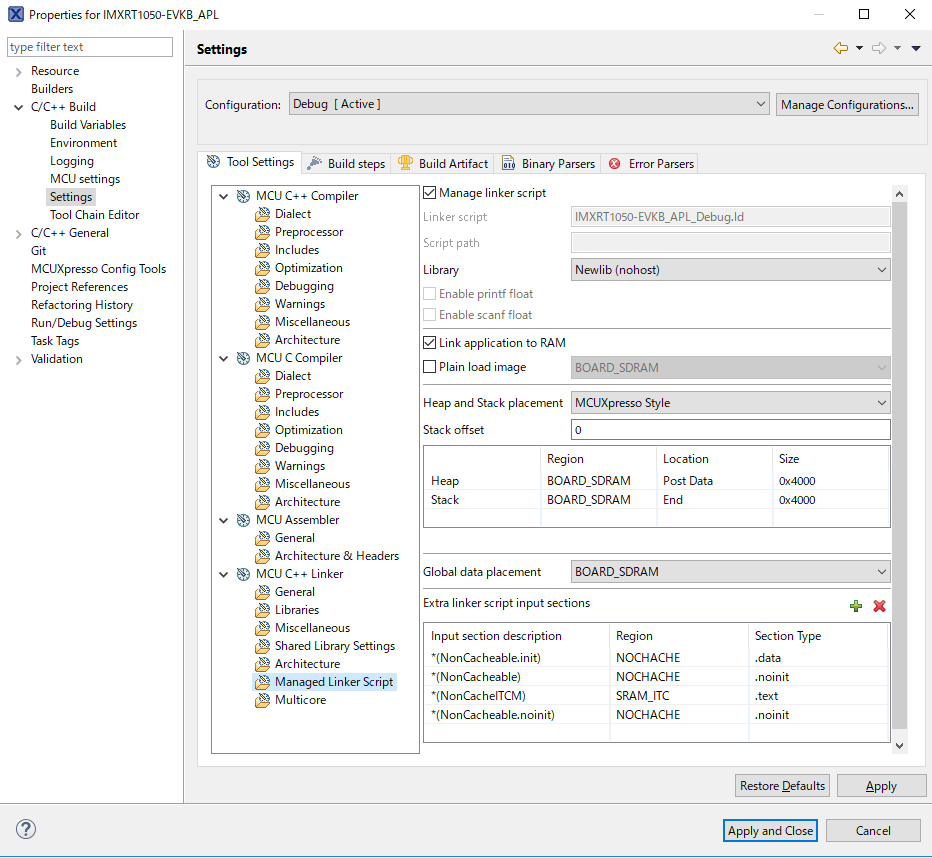Collapse the MCU C++ Linker node
The height and width of the screenshot is (858, 932).
coord(223,575)
